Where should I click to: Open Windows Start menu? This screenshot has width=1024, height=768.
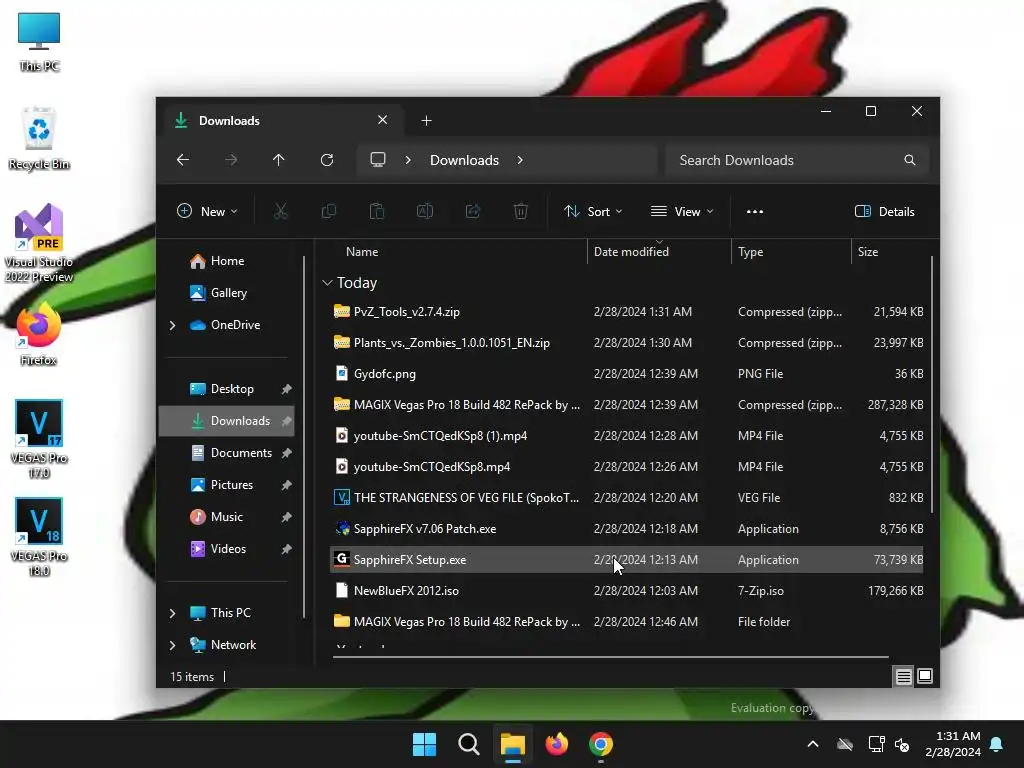(424, 744)
